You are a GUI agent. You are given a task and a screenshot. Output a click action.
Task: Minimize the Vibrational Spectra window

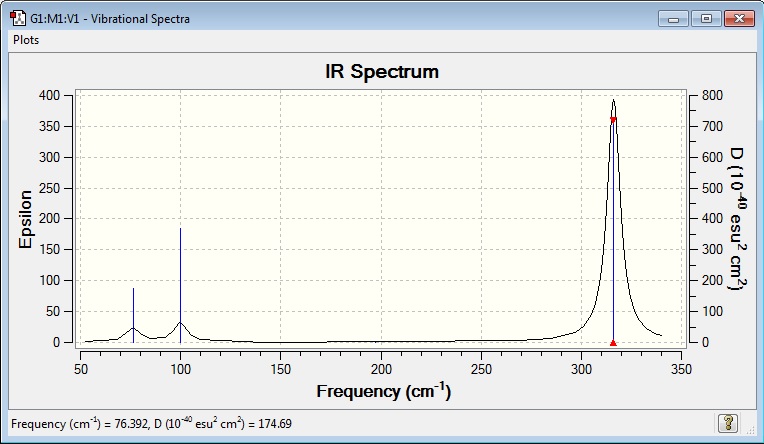click(673, 19)
